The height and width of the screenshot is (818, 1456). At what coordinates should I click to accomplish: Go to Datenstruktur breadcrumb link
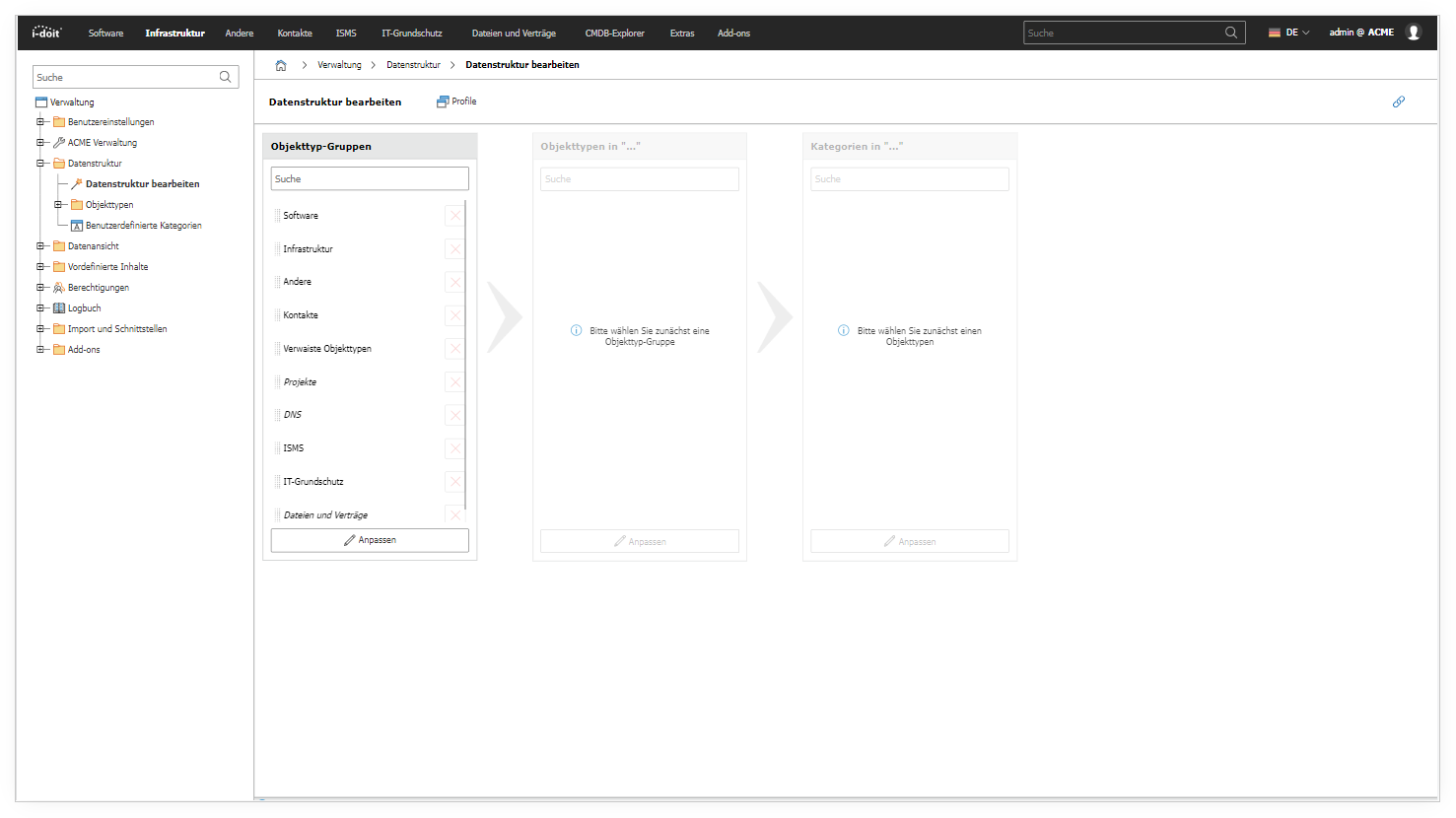click(413, 65)
